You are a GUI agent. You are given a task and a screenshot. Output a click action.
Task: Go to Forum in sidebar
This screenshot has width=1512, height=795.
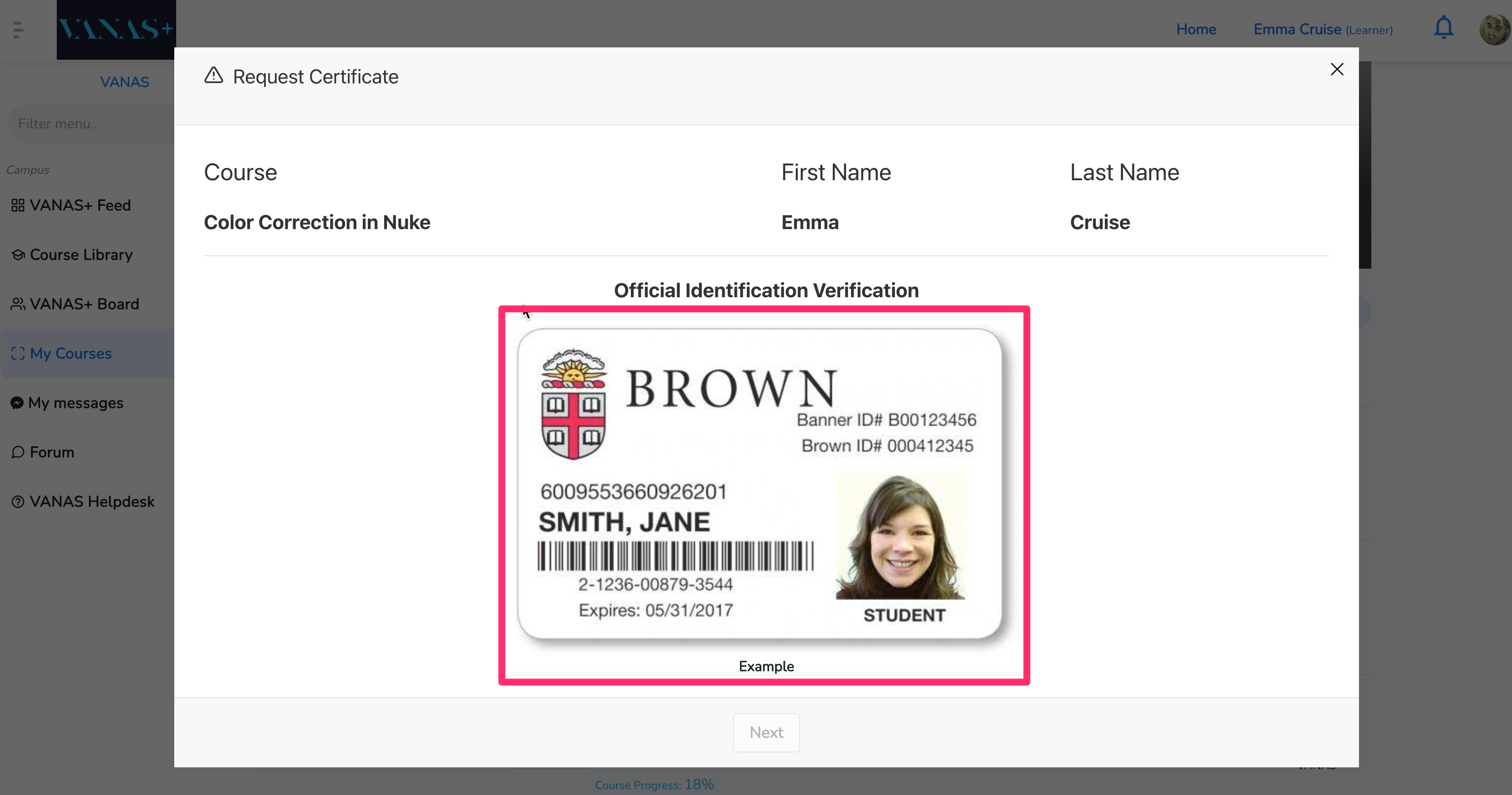(52, 452)
